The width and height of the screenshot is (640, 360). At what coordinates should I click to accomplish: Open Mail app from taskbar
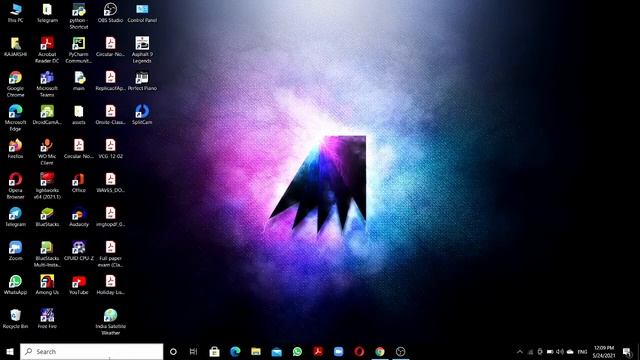[x=277, y=351]
